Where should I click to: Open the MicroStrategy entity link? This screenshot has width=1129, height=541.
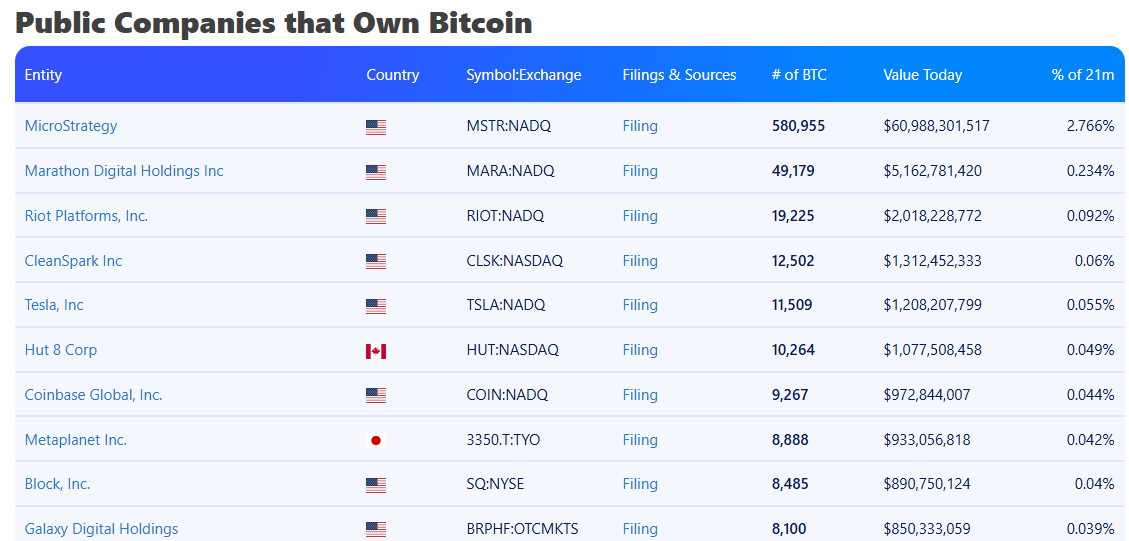71,126
